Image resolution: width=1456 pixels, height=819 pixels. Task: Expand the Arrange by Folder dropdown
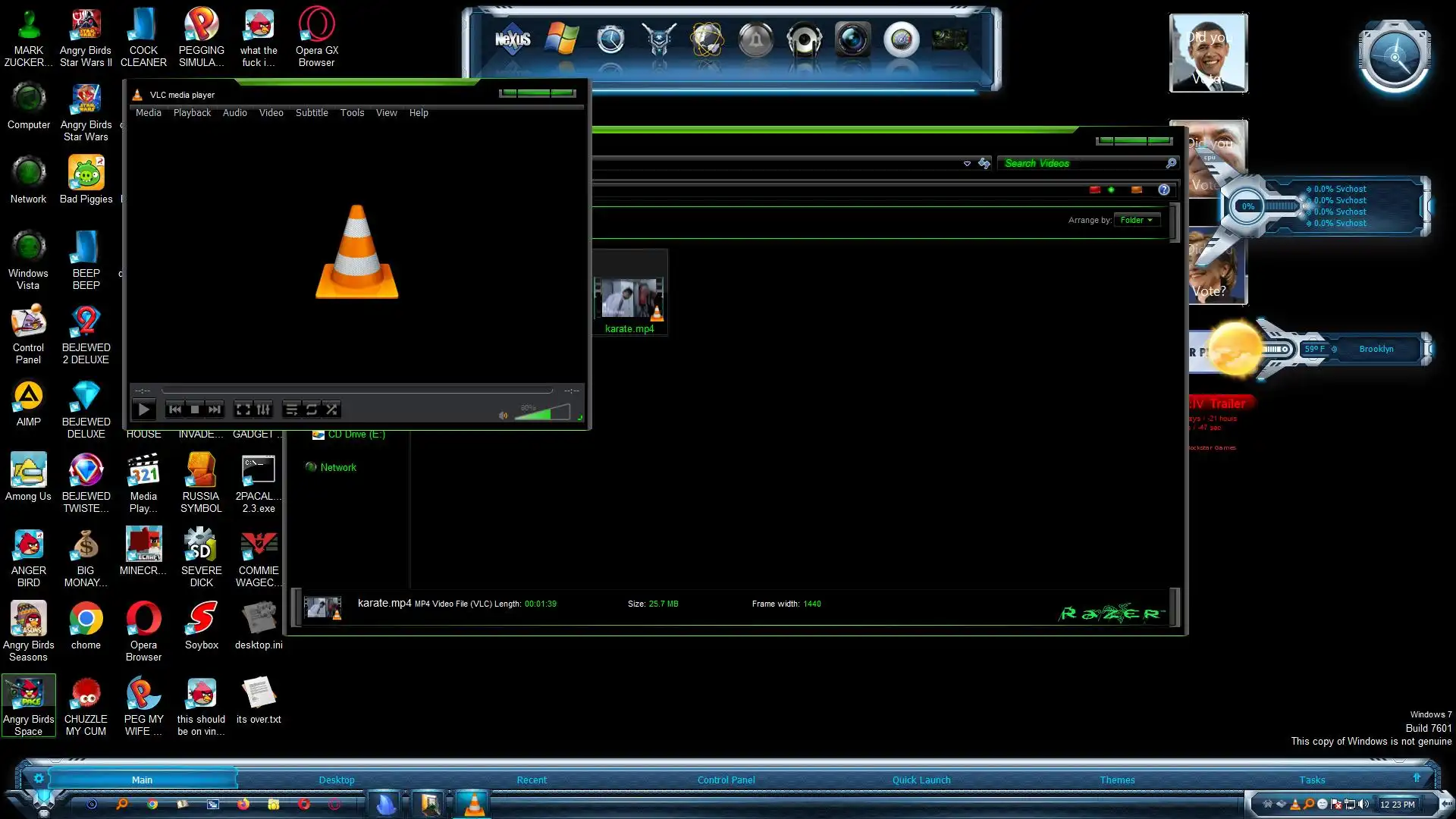[1137, 220]
